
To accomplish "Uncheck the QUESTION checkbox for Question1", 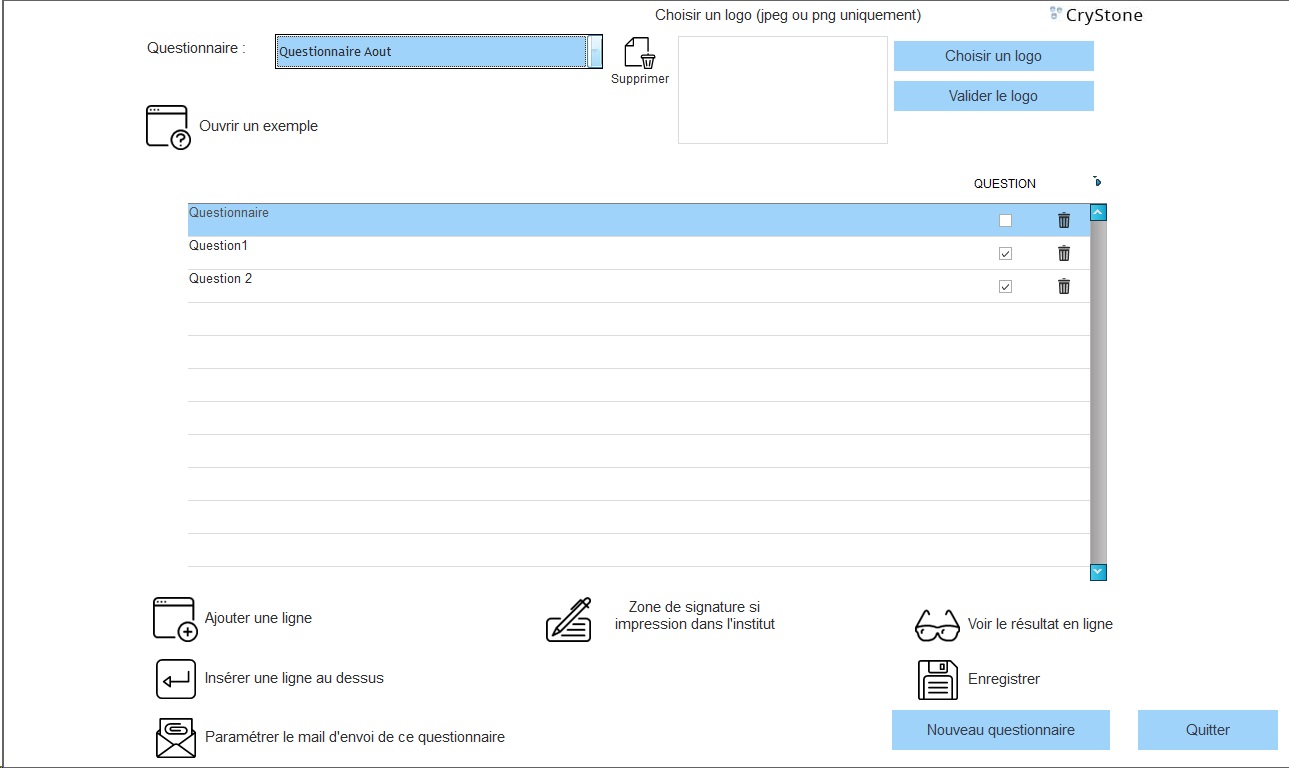I will (x=1005, y=253).
